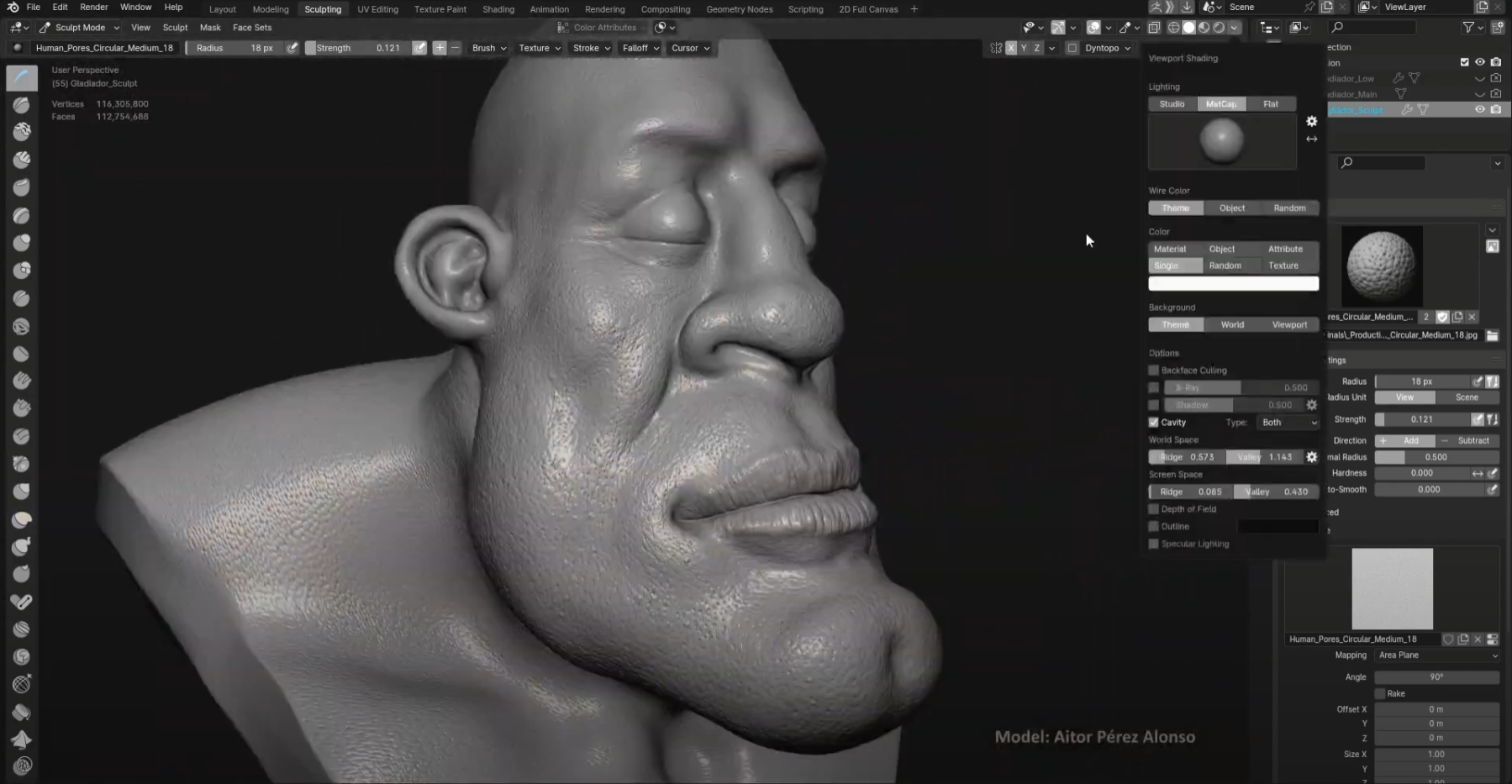The height and width of the screenshot is (784, 1512).
Task: Enable the Outline checkbox
Action: (x=1154, y=527)
